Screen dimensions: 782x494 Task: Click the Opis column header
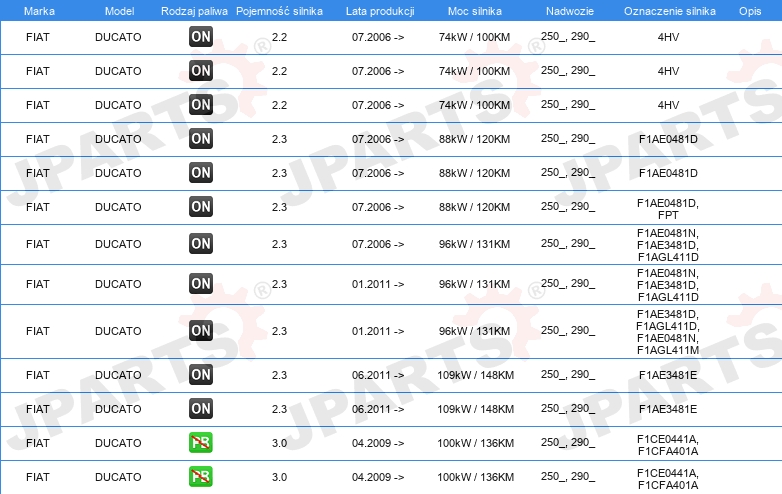click(x=750, y=11)
